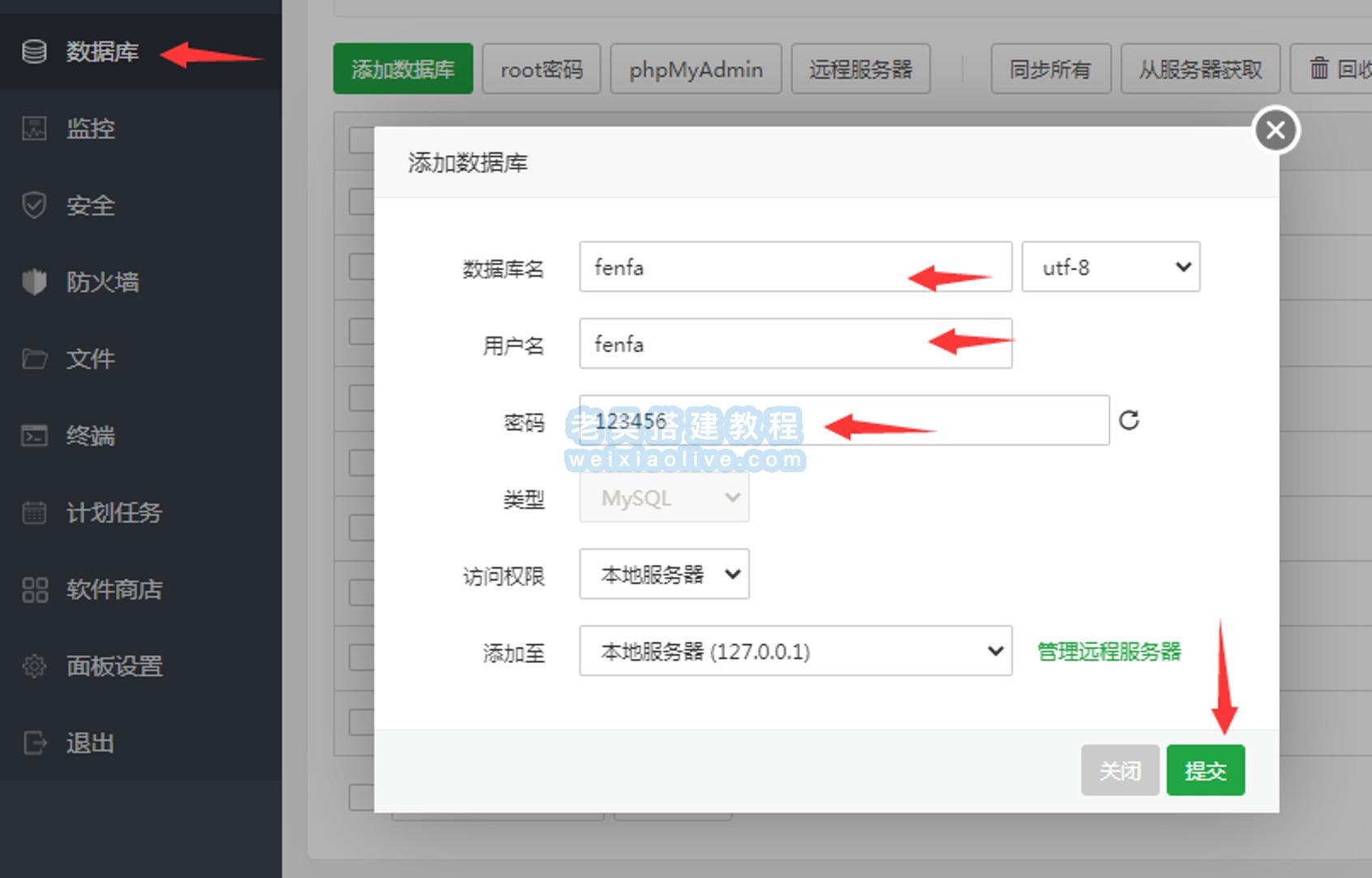The image size is (1372, 878).
Task: Click the calendar icon beside 计划任务
Action: click(x=34, y=512)
